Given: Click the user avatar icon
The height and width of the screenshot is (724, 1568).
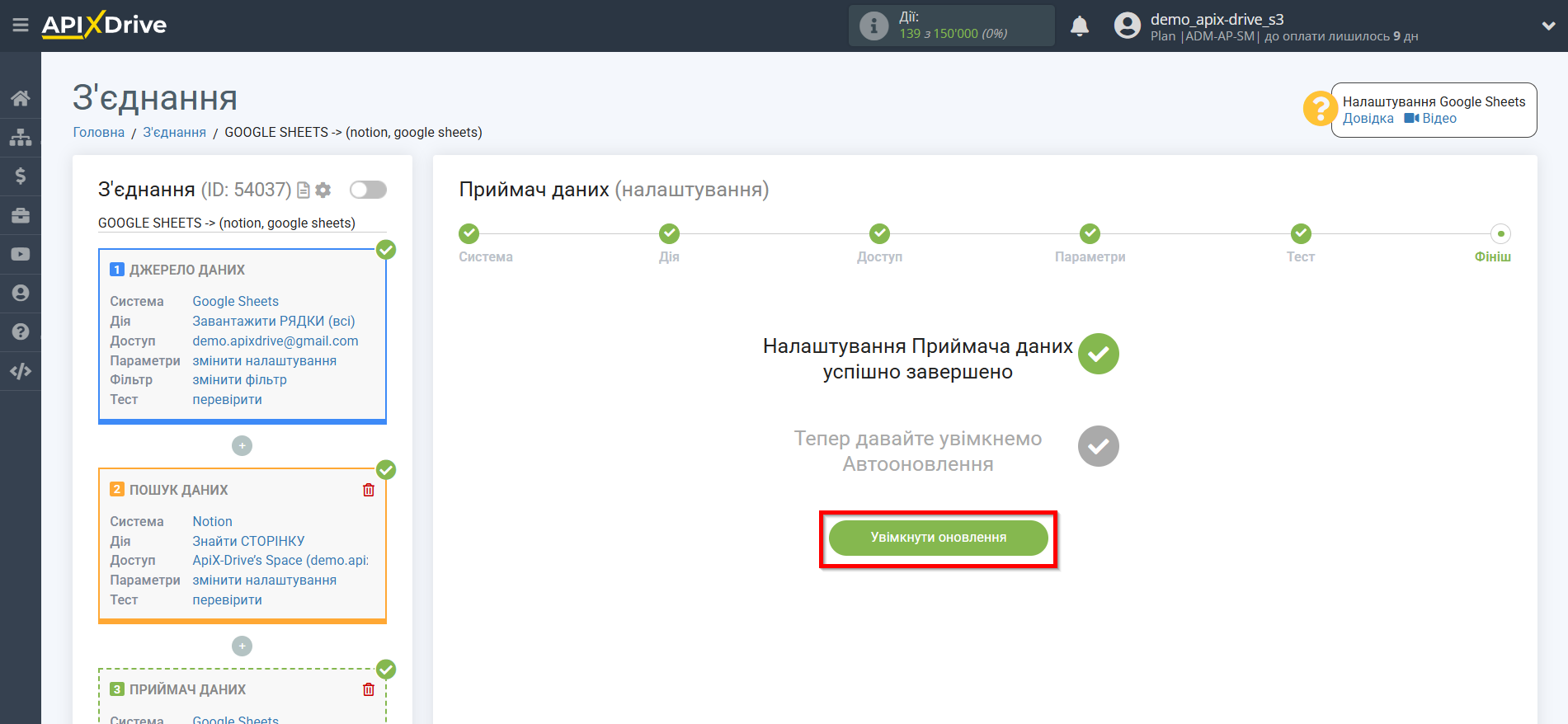Looking at the screenshot, I should click(1127, 26).
